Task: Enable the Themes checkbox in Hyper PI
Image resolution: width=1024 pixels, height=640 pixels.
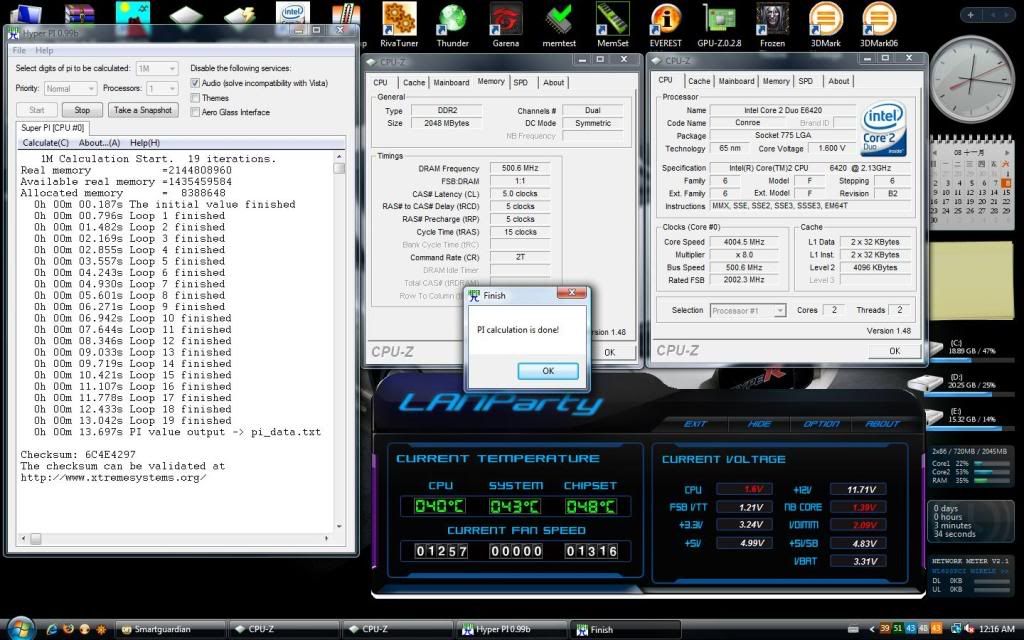Action: [x=196, y=98]
